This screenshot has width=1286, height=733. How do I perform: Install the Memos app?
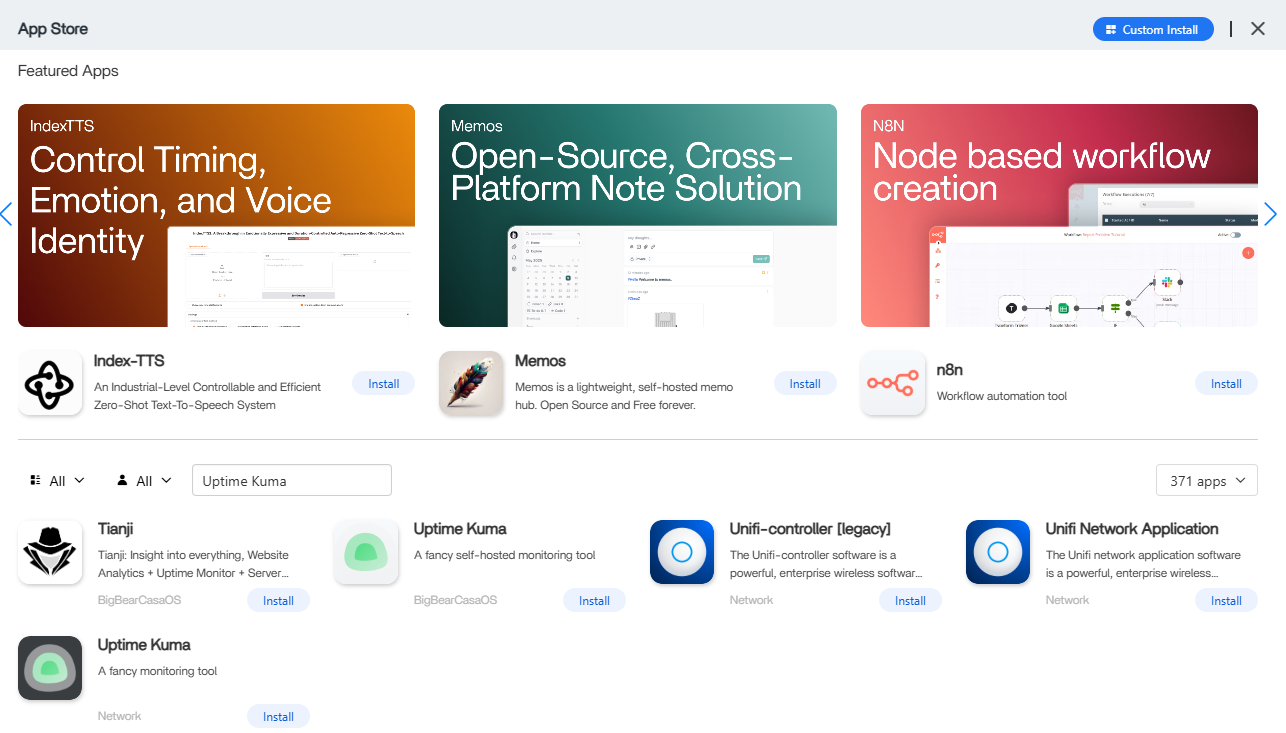tap(805, 384)
